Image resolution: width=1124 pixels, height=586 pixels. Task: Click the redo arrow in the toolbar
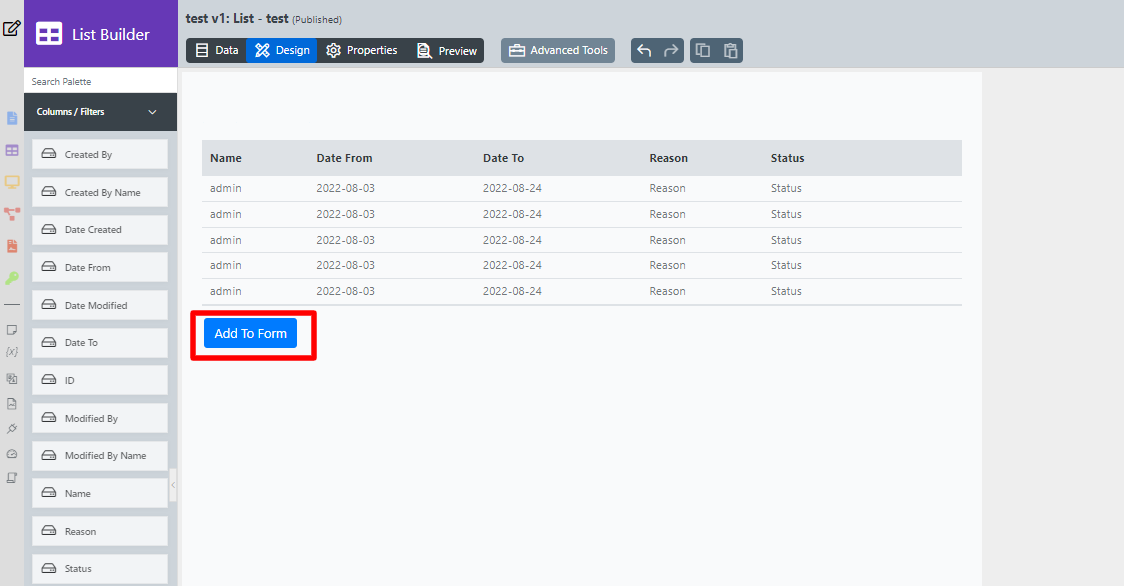pos(671,51)
